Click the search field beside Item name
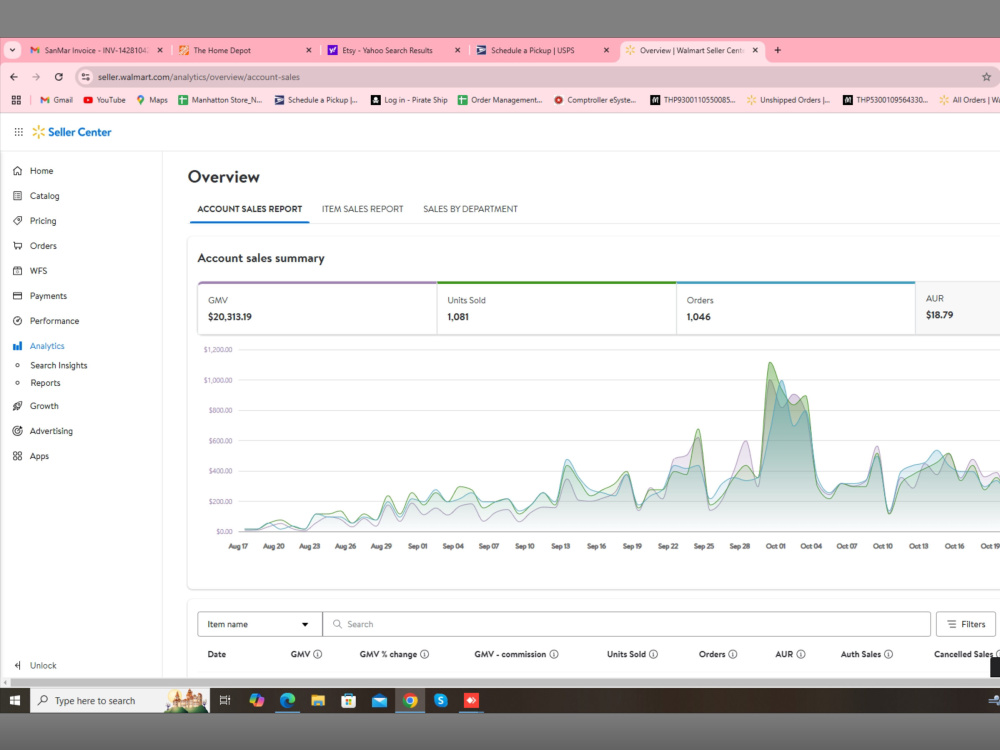Viewport: 1000px width, 750px height. point(627,624)
